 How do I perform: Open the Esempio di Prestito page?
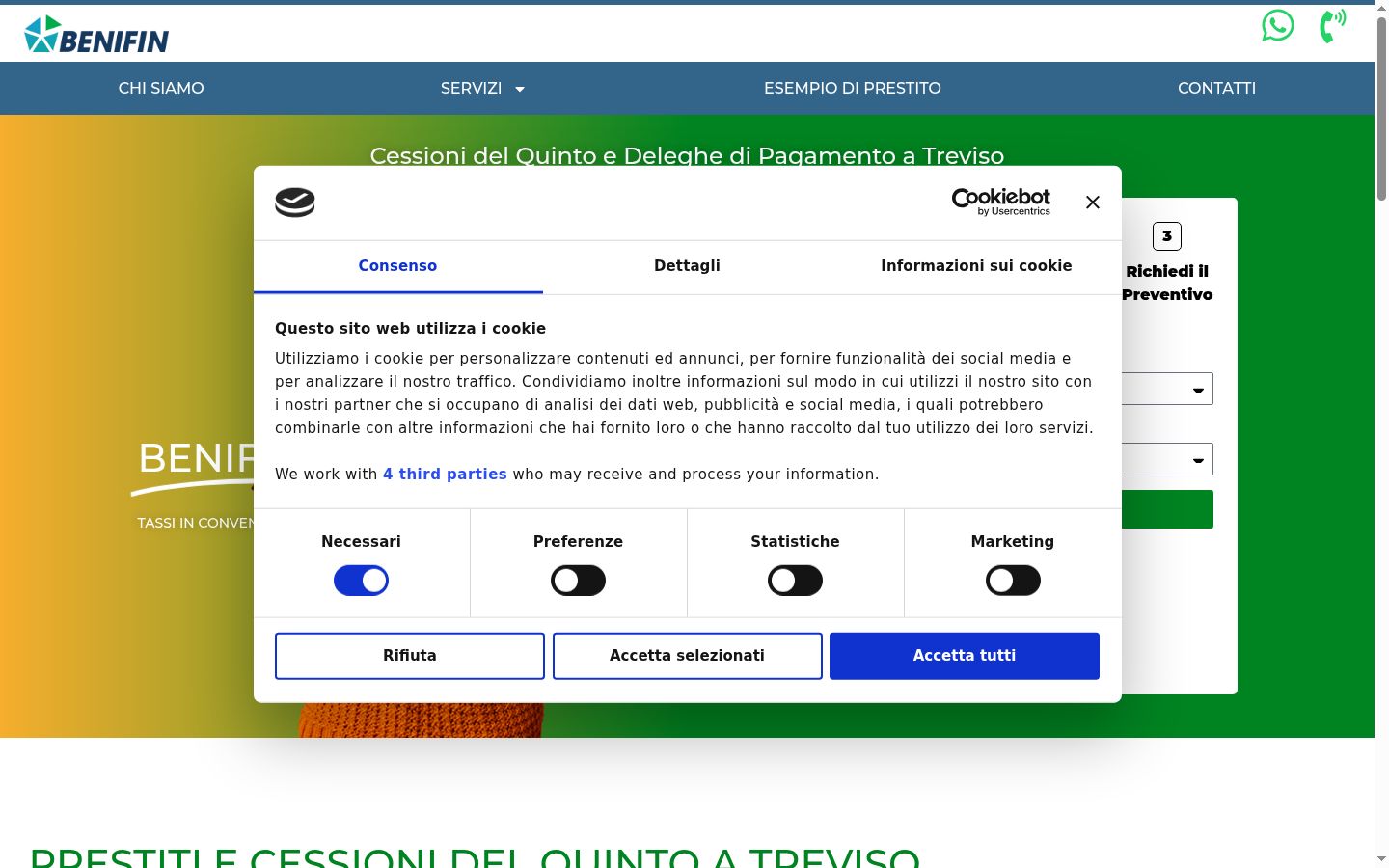tap(853, 88)
